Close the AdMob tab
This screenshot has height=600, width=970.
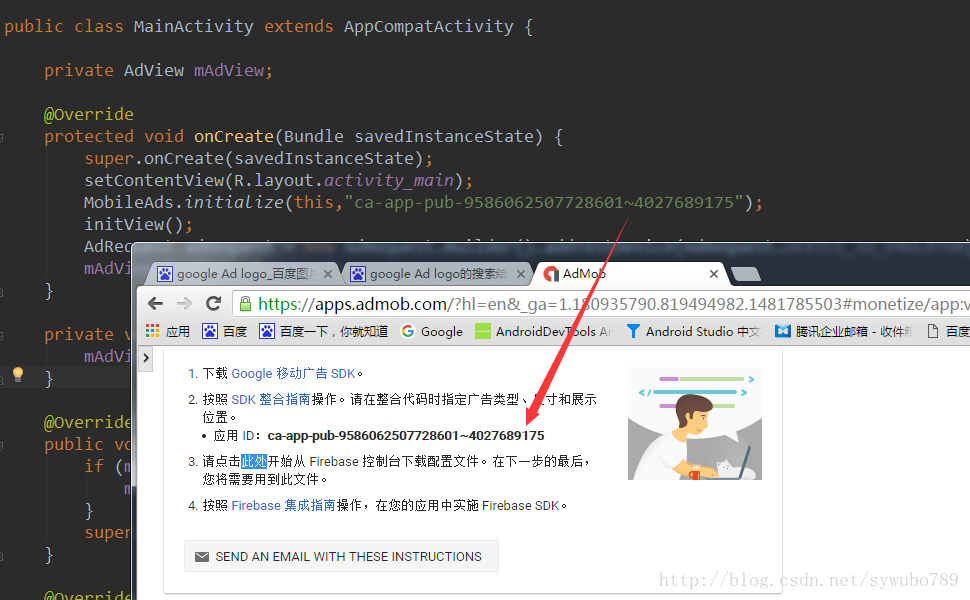[714, 274]
